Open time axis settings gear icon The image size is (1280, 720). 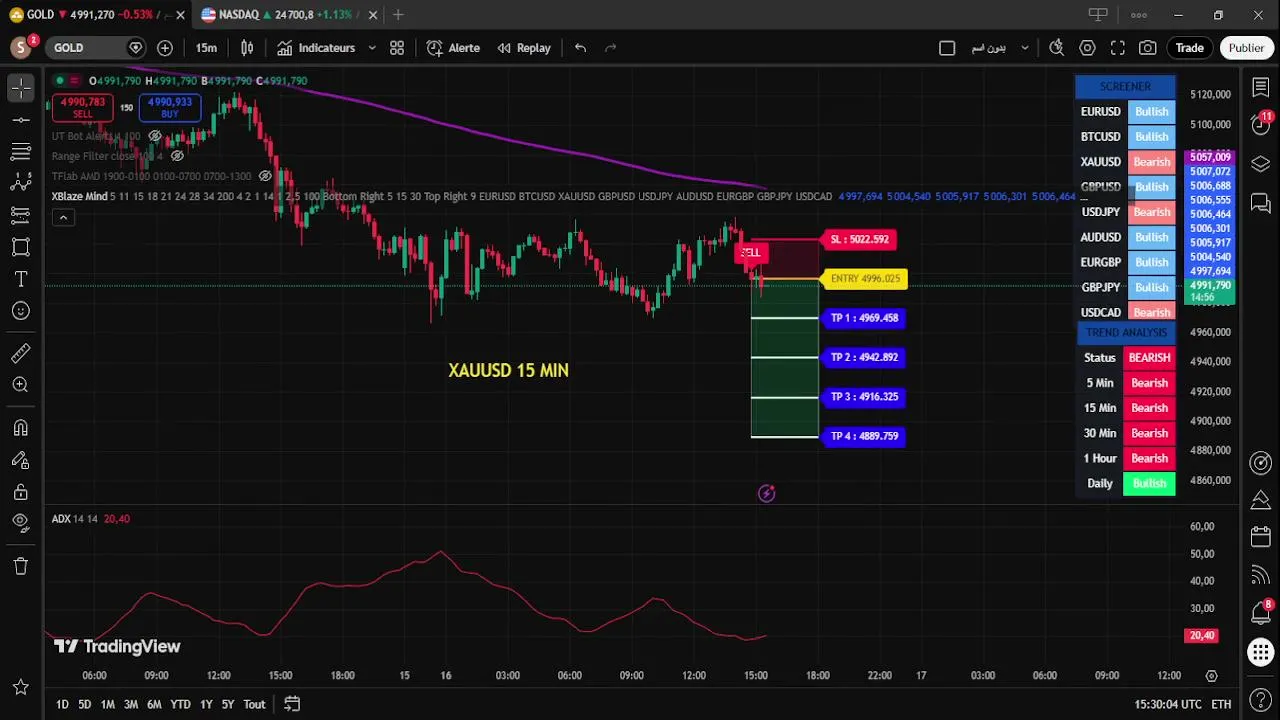(1211, 676)
